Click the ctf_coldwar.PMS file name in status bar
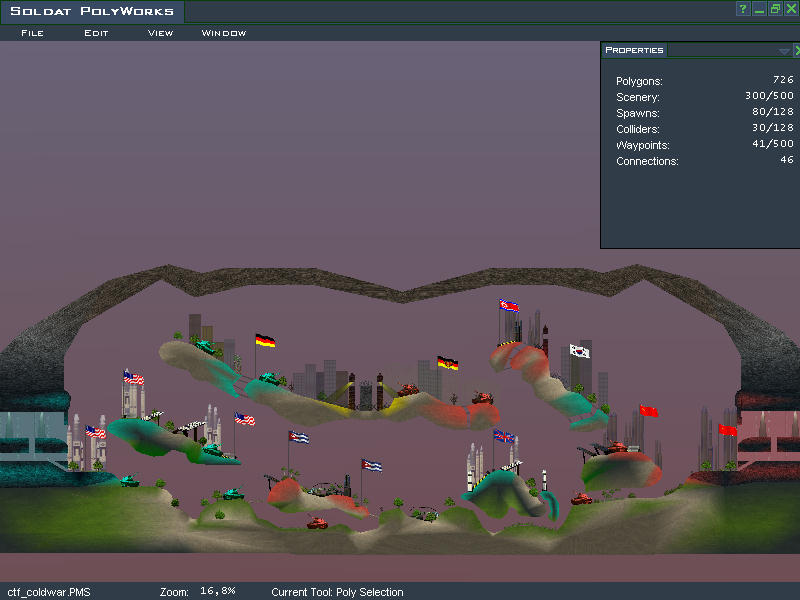 tap(49, 592)
